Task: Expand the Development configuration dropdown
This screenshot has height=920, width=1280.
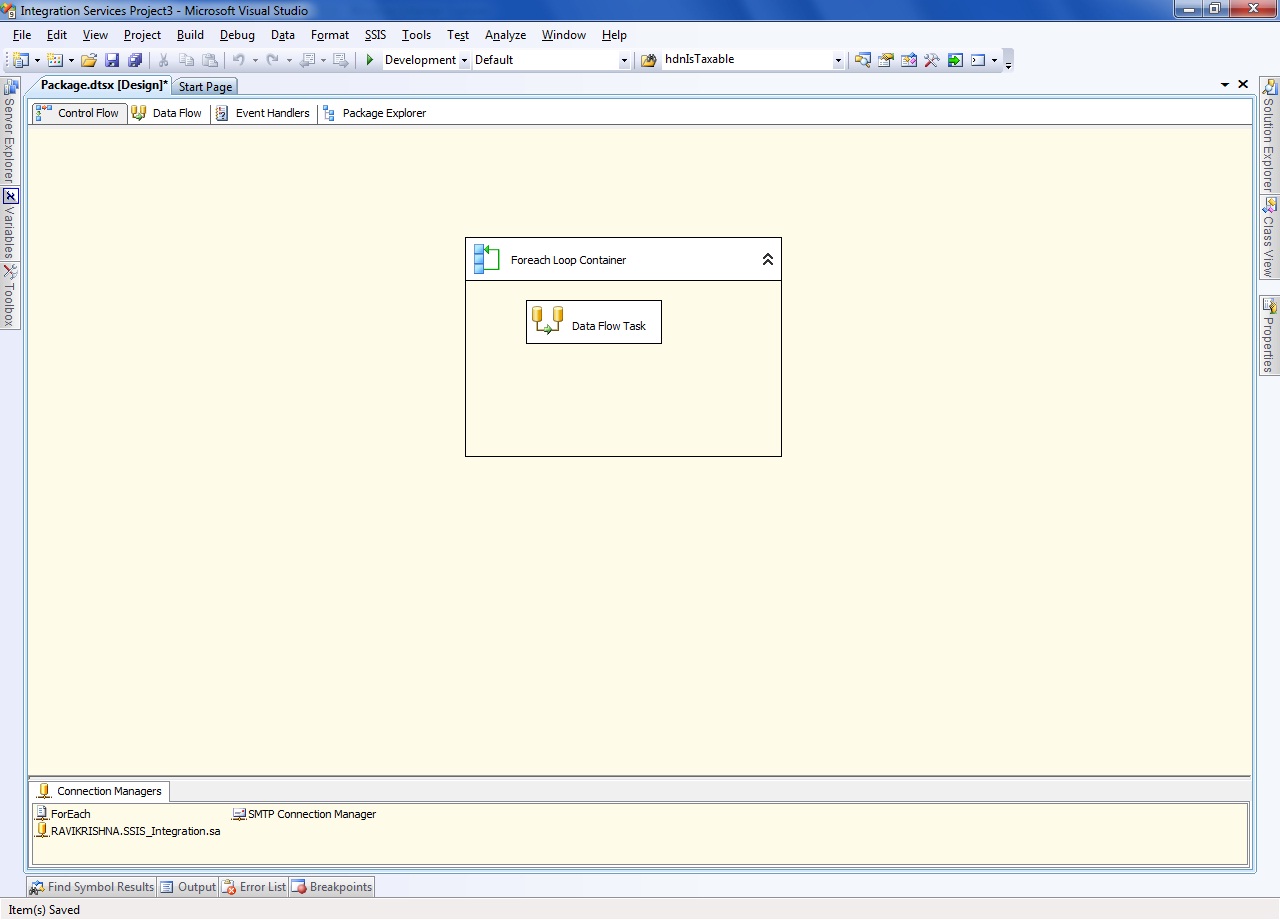Action: click(x=464, y=59)
